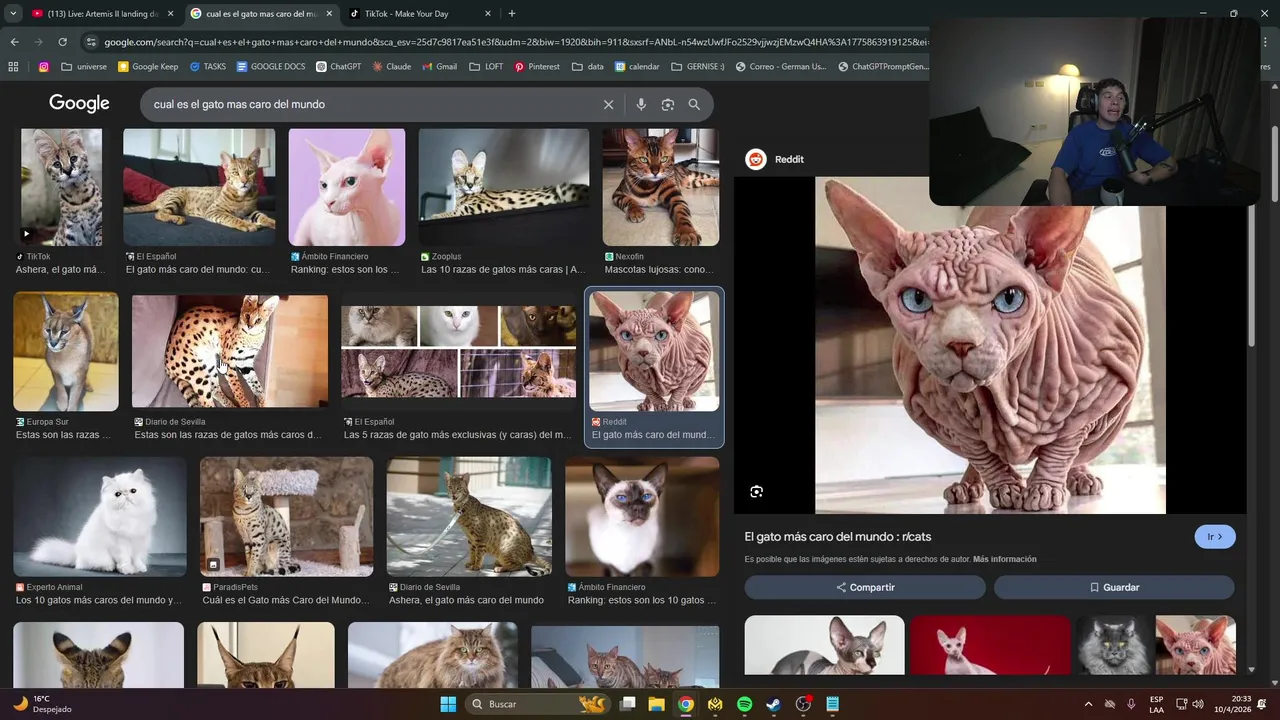This screenshot has height=720, width=1280.
Task: Open Windows Start menu
Action: point(448,704)
